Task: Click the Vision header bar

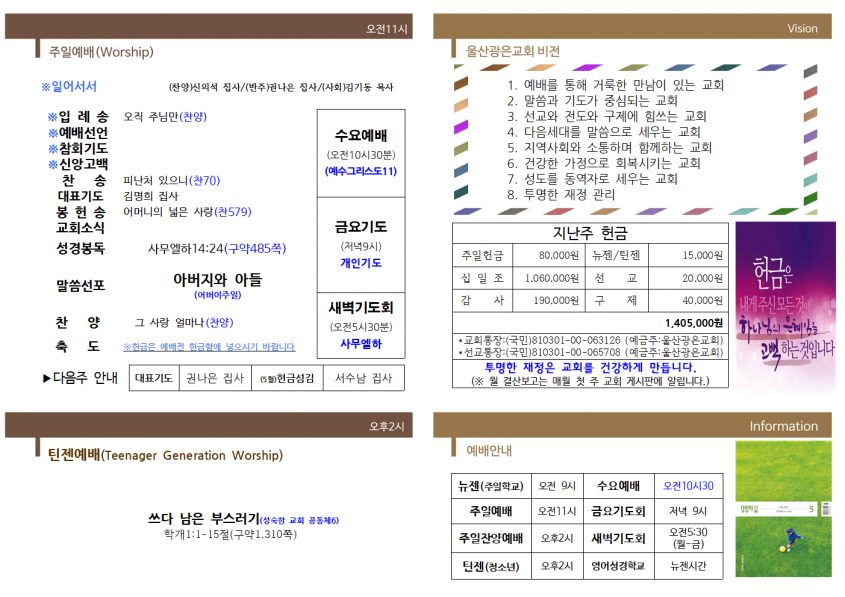Action: [632, 27]
